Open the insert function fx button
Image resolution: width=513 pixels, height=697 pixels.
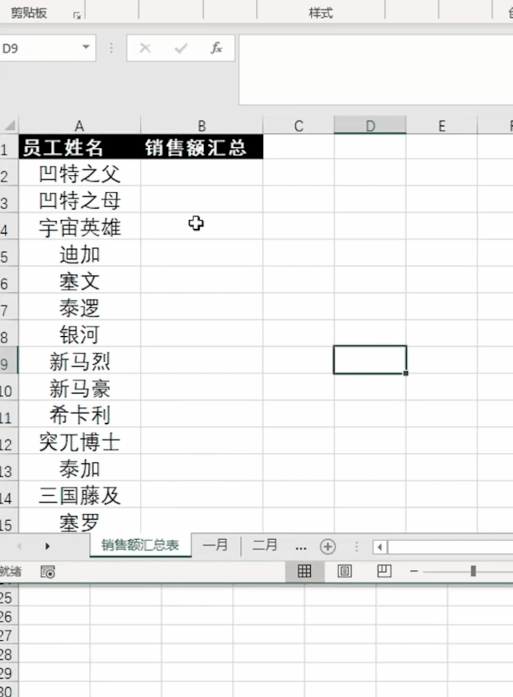[216, 48]
